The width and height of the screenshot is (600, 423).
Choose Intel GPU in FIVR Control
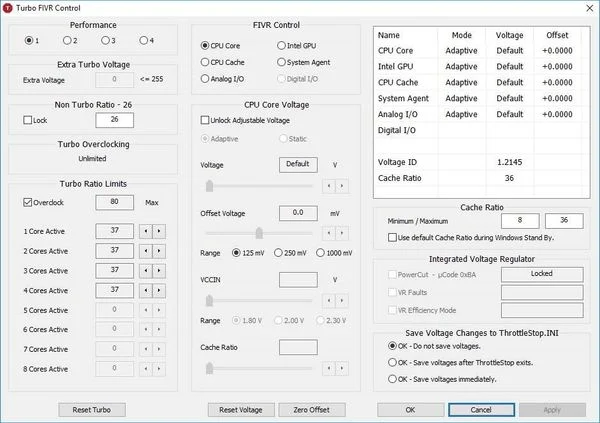pyautogui.click(x=280, y=45)
